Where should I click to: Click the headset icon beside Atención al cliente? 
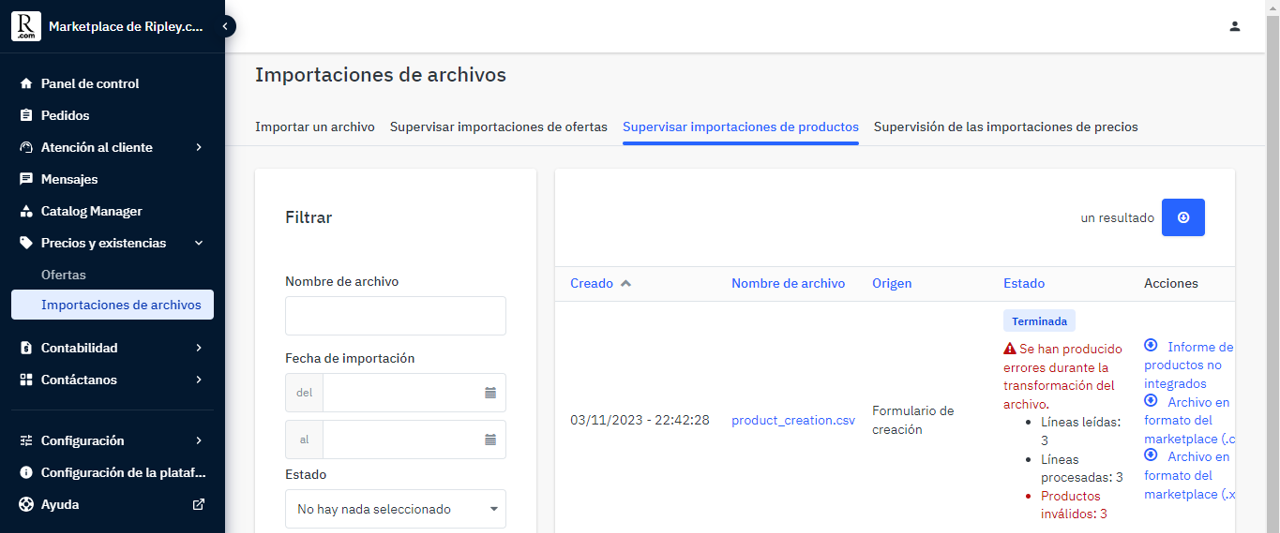pyautogui.click(x=27, y=148)
